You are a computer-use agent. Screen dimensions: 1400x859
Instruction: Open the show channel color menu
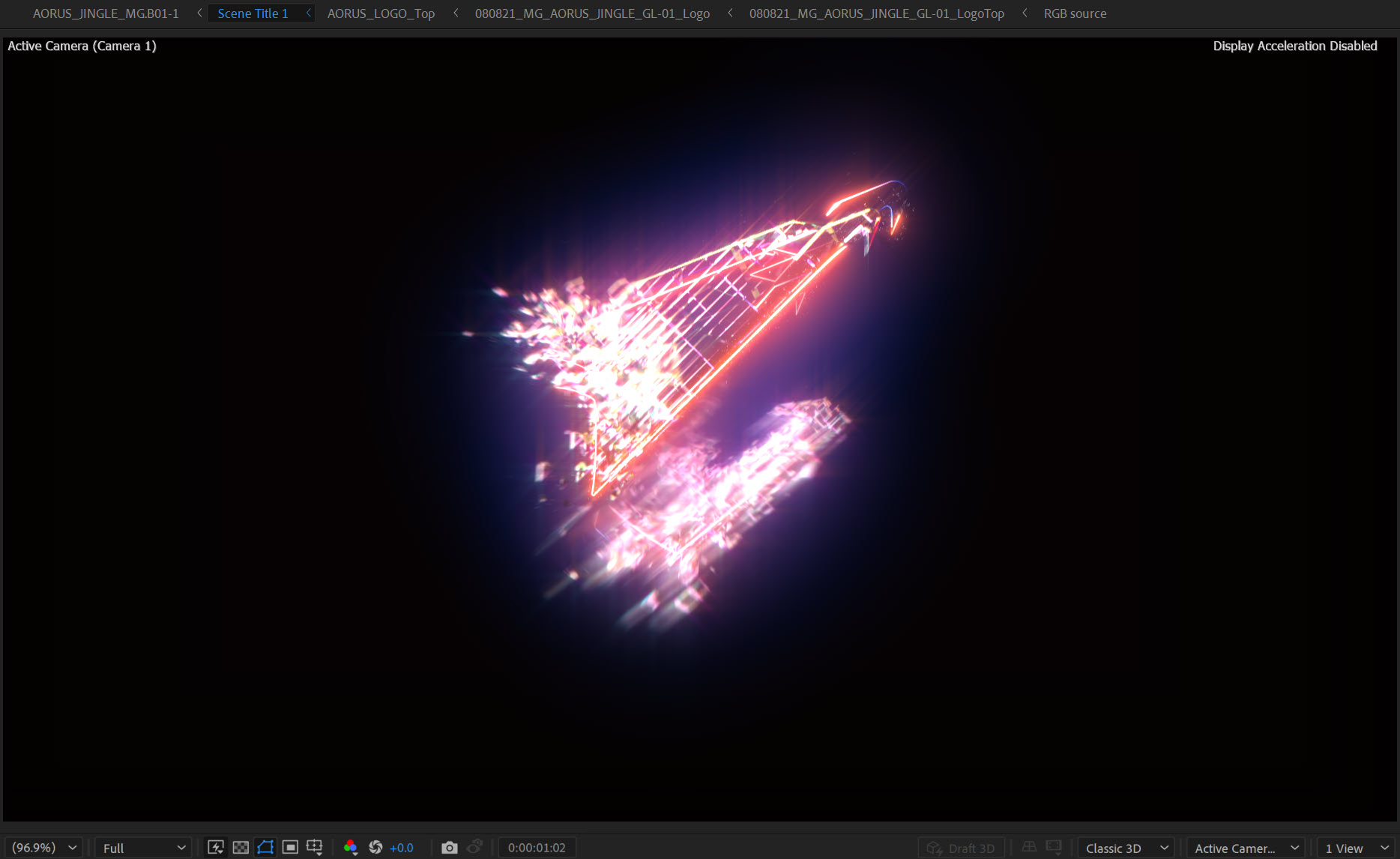click(350, 848)
